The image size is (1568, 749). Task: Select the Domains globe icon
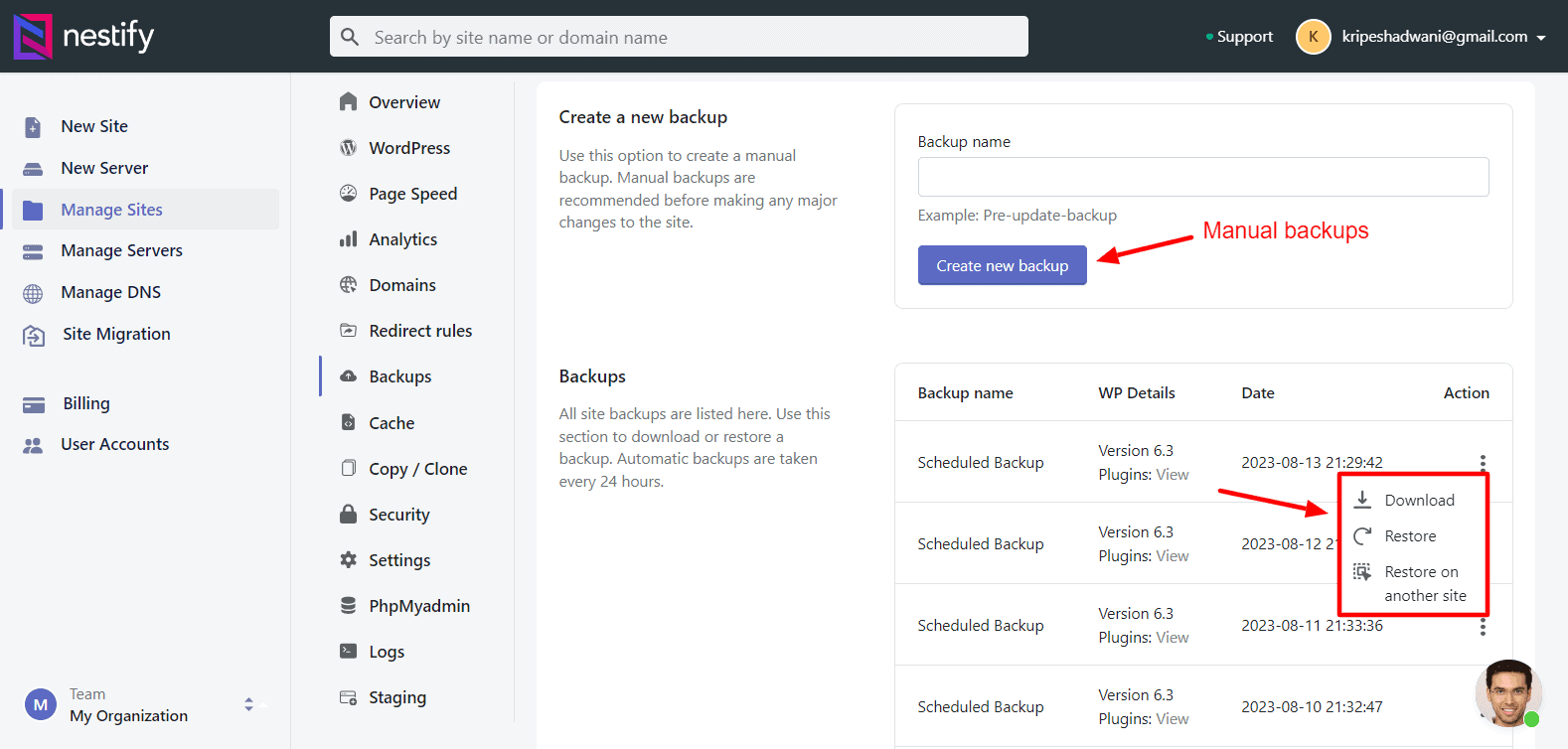348,285
